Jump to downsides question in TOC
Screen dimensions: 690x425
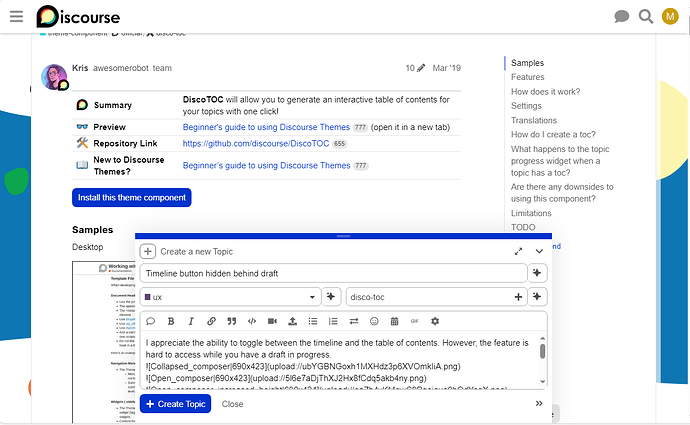tap(562, 193)
